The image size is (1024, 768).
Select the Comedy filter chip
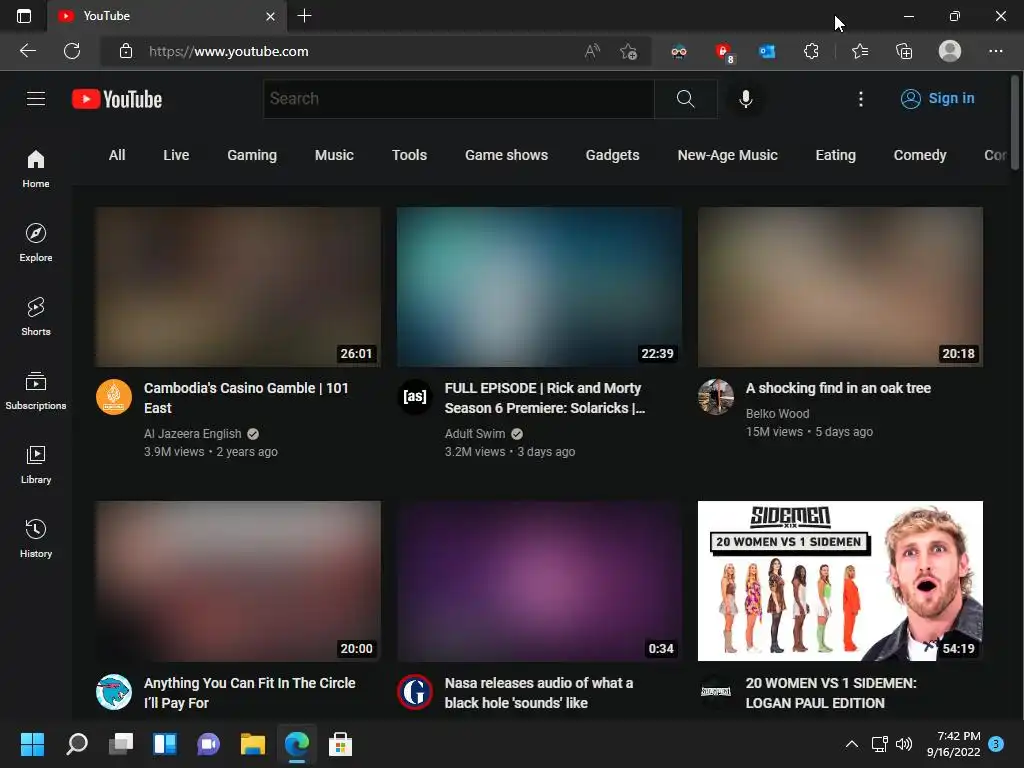[x=920, y=155]
